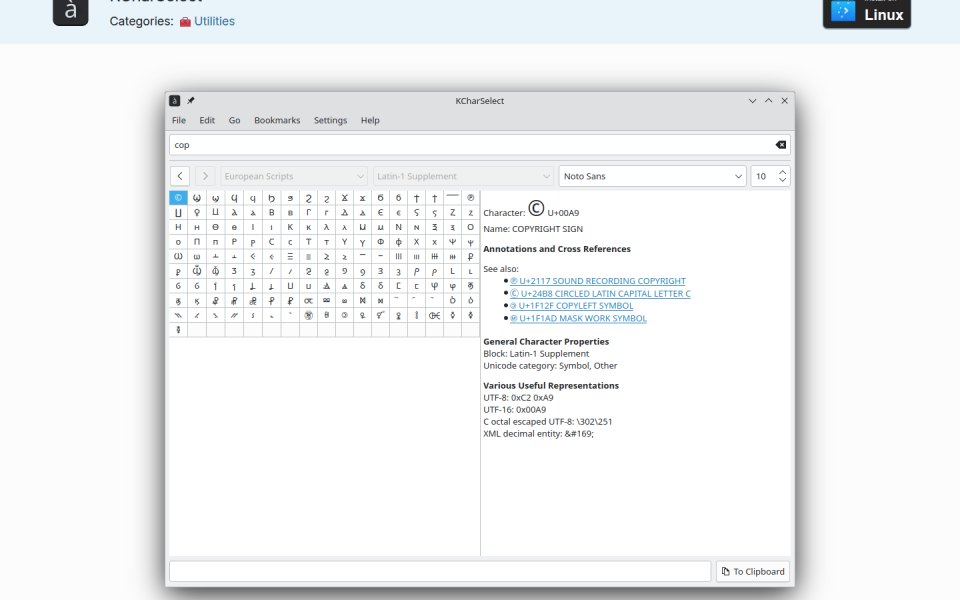
Task: Go back with the left arrow button
Action: (x=180, y=176)
